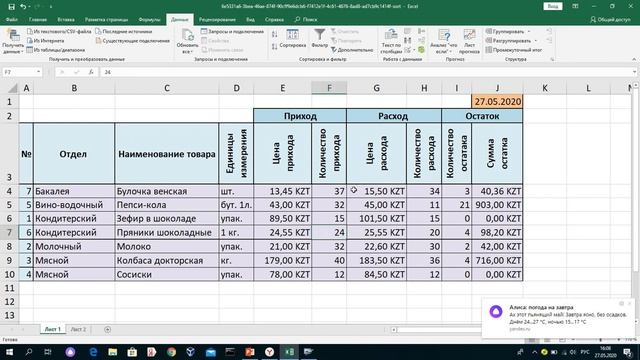The image size is (640, 360).
Task: Open Windows taskbar search
Action: [29, 352]
